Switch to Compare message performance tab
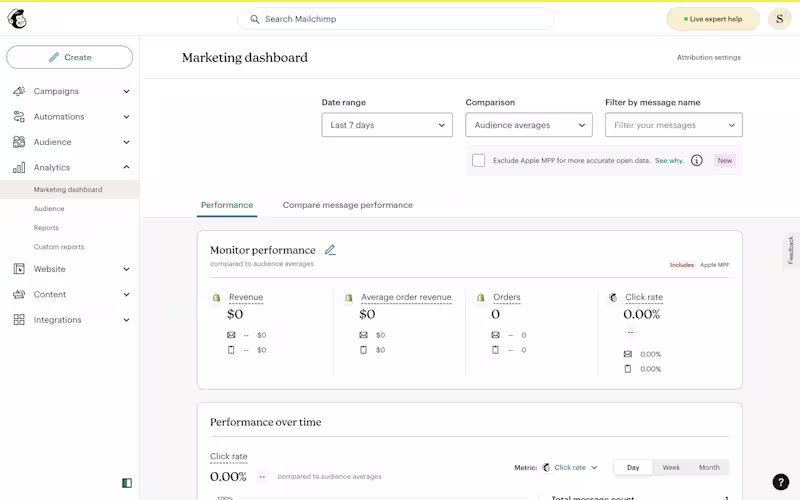800x500 pixels. tap(347, 205)
